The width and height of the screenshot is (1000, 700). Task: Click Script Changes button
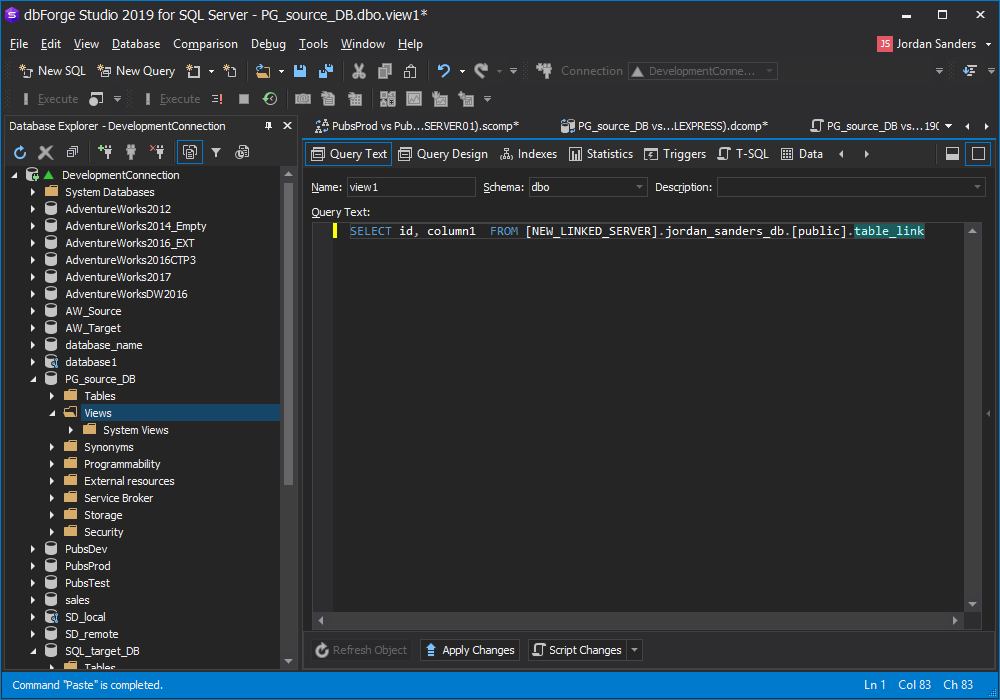(577, 650)
